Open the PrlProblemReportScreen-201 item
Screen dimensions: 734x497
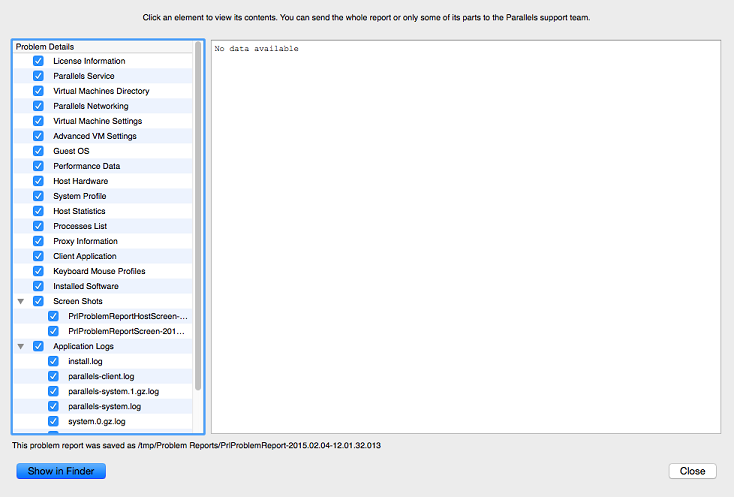[126, 331]
